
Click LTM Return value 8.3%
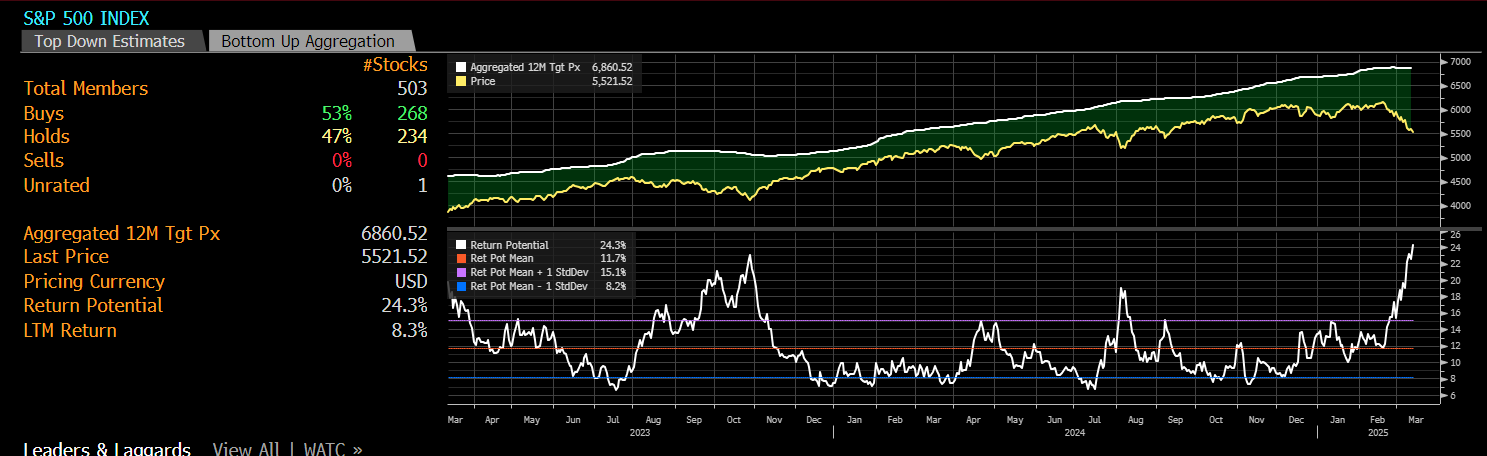tap(409, 331)
